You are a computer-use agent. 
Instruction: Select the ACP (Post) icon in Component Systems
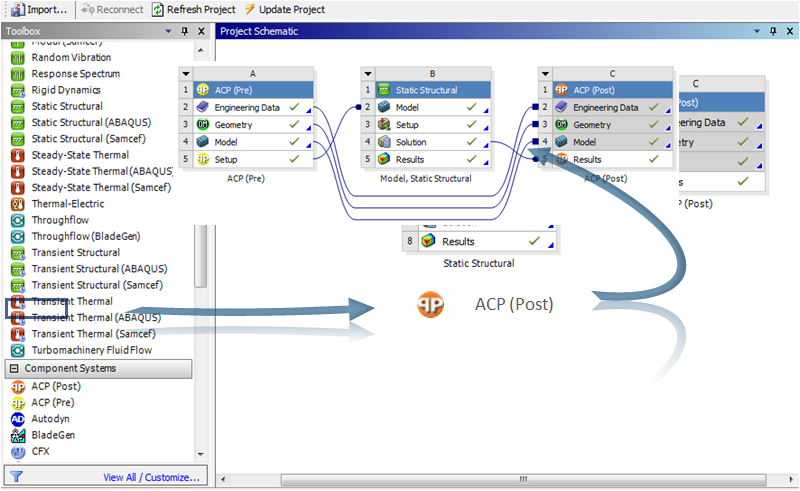[18, 387]
